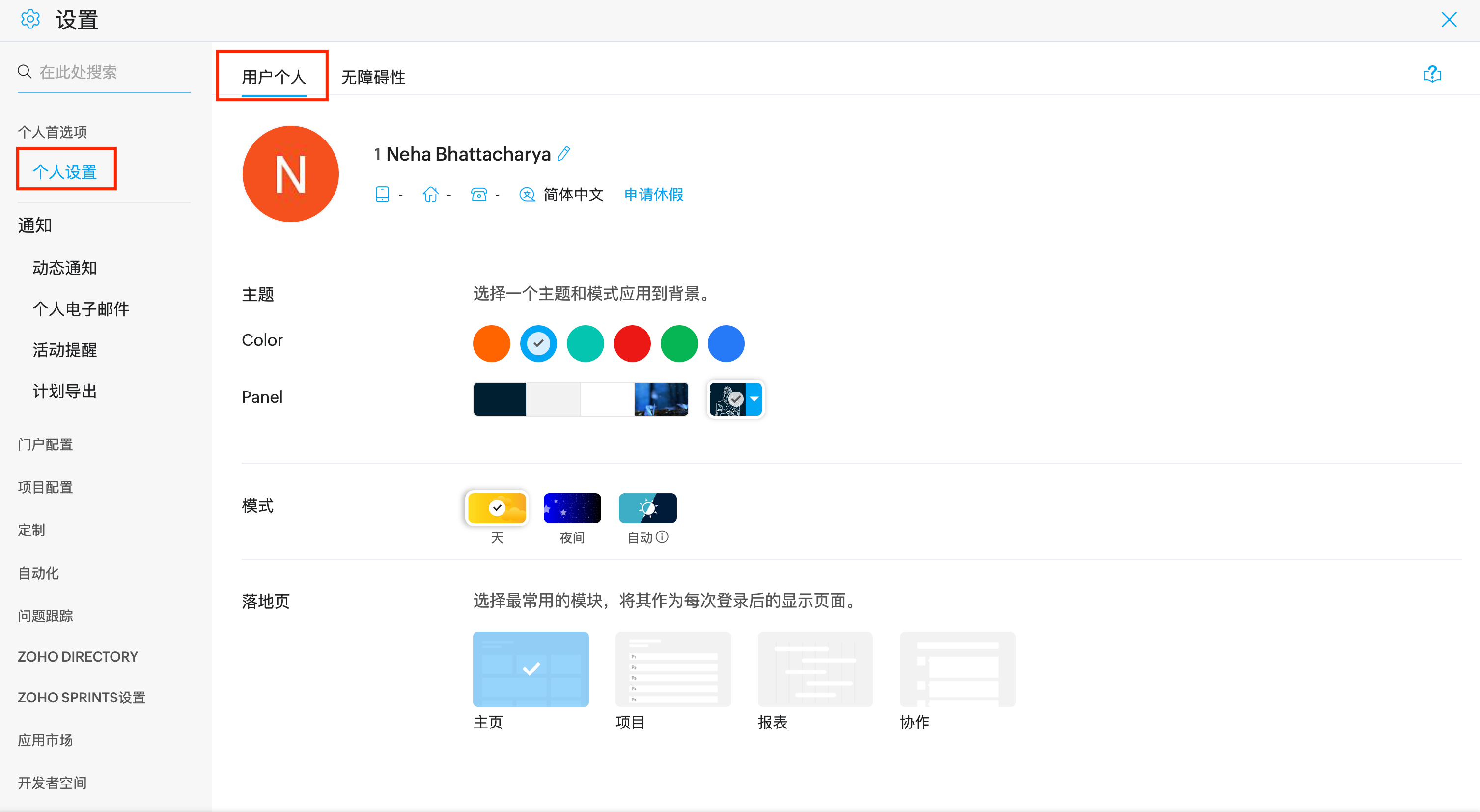1480x812 pixels.
Task: Open 个人电子邮件 settings
Action: coord(81,309)
